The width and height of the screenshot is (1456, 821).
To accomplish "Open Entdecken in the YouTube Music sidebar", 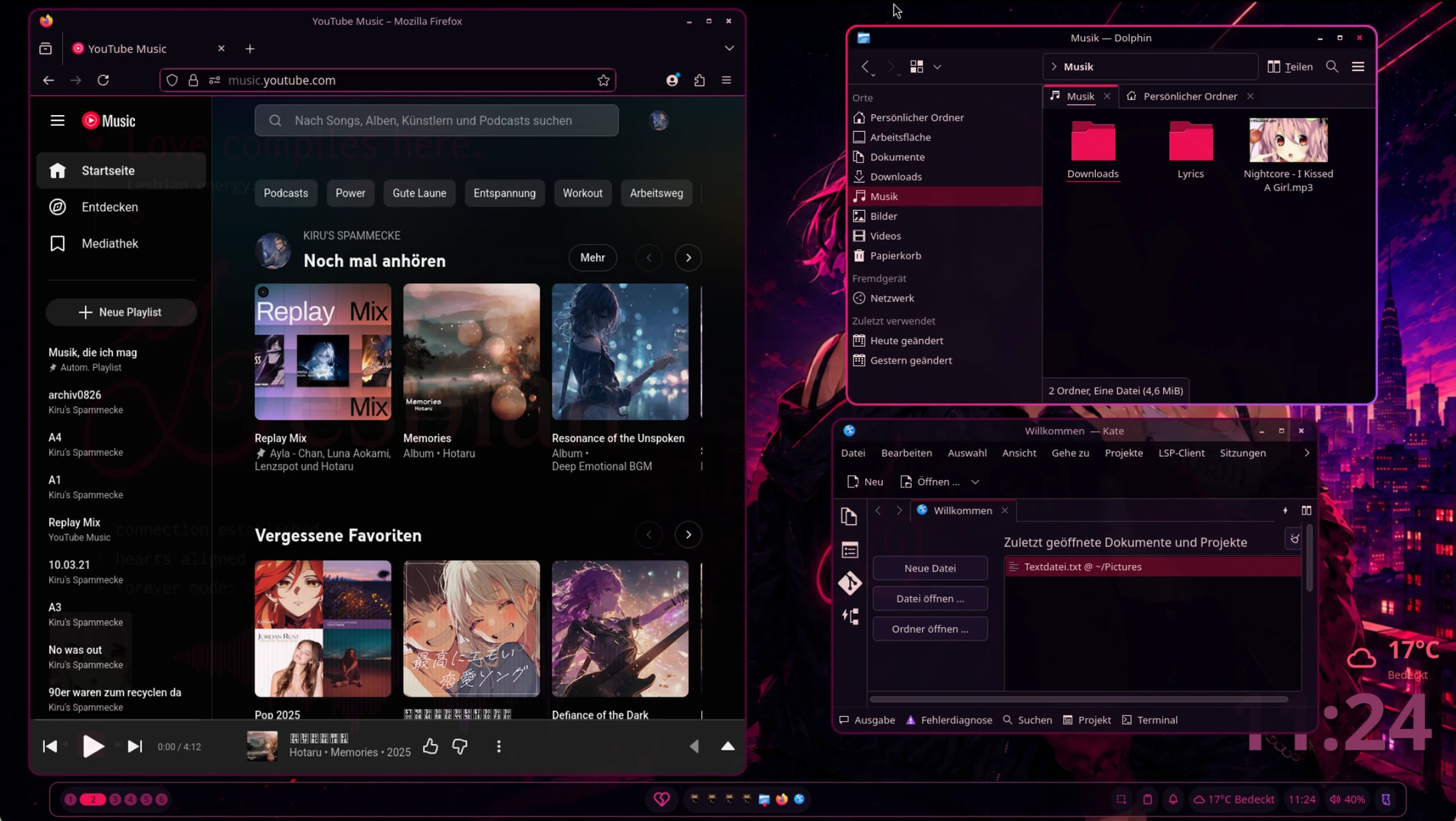I will [x=121, y=207].
